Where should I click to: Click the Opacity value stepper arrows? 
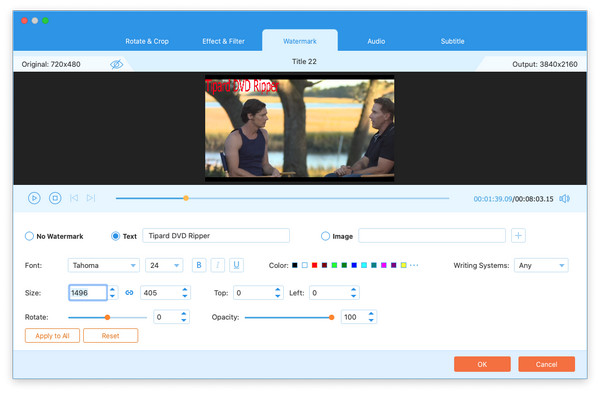coord(371,317)
